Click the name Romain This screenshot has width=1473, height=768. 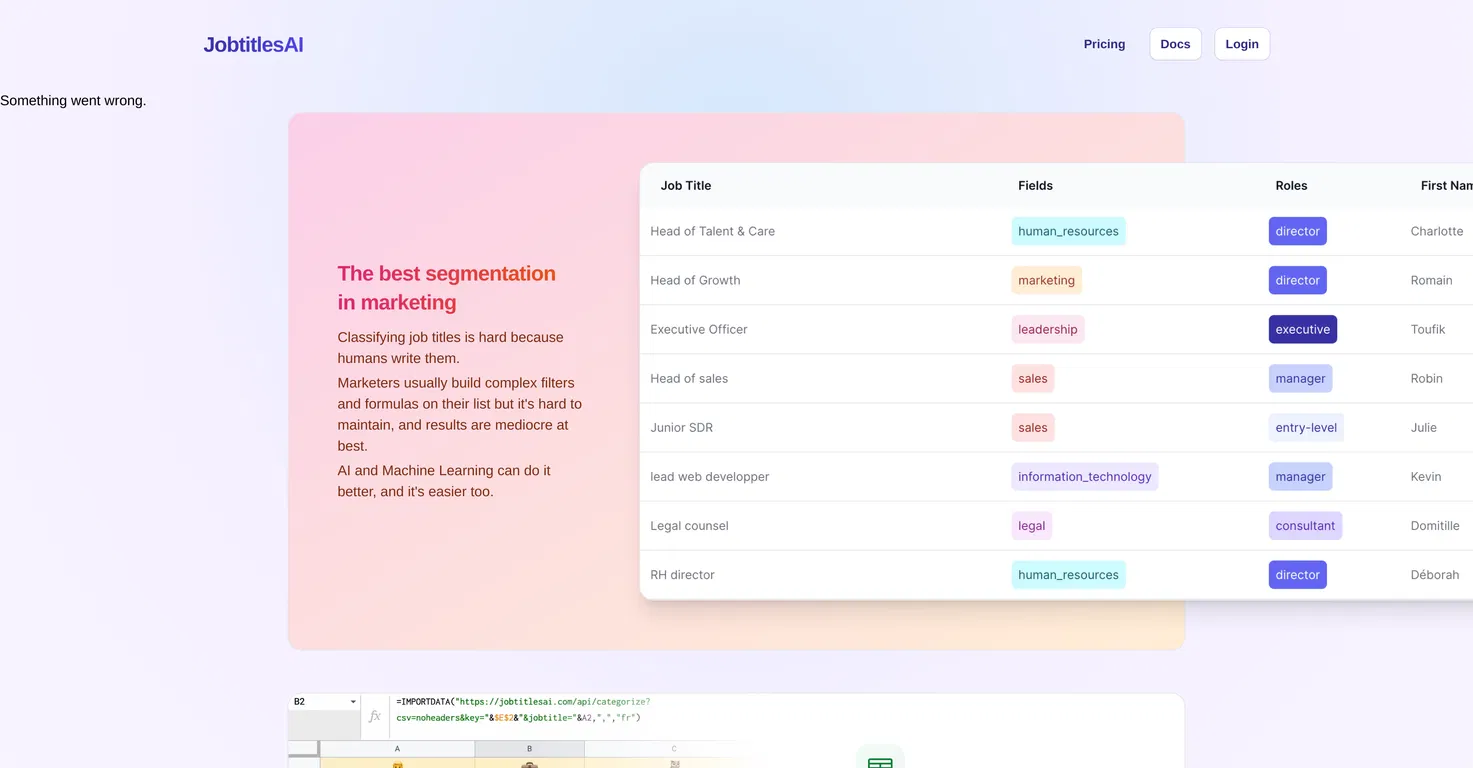point(1431,280)
